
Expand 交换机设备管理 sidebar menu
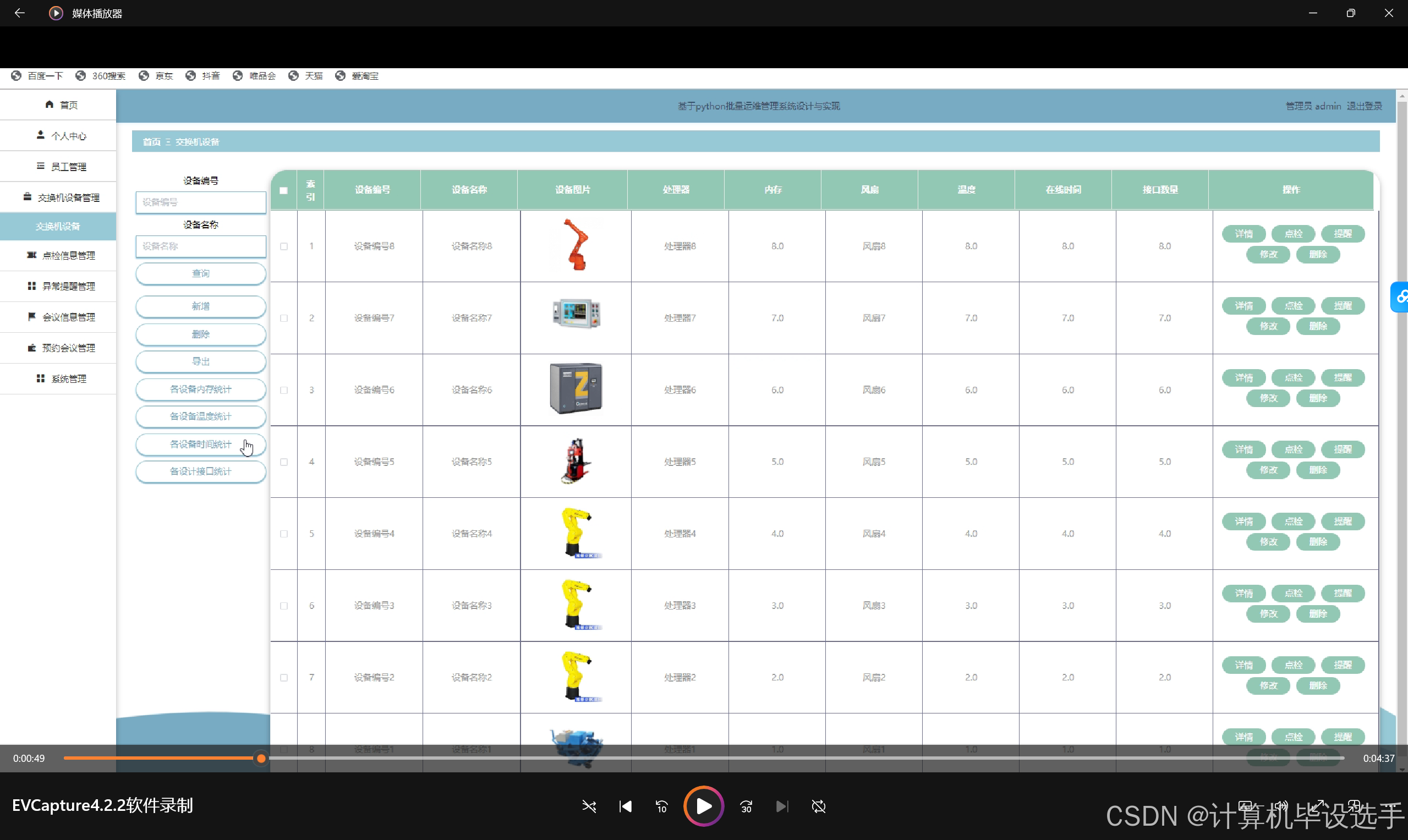pos(61,197)
